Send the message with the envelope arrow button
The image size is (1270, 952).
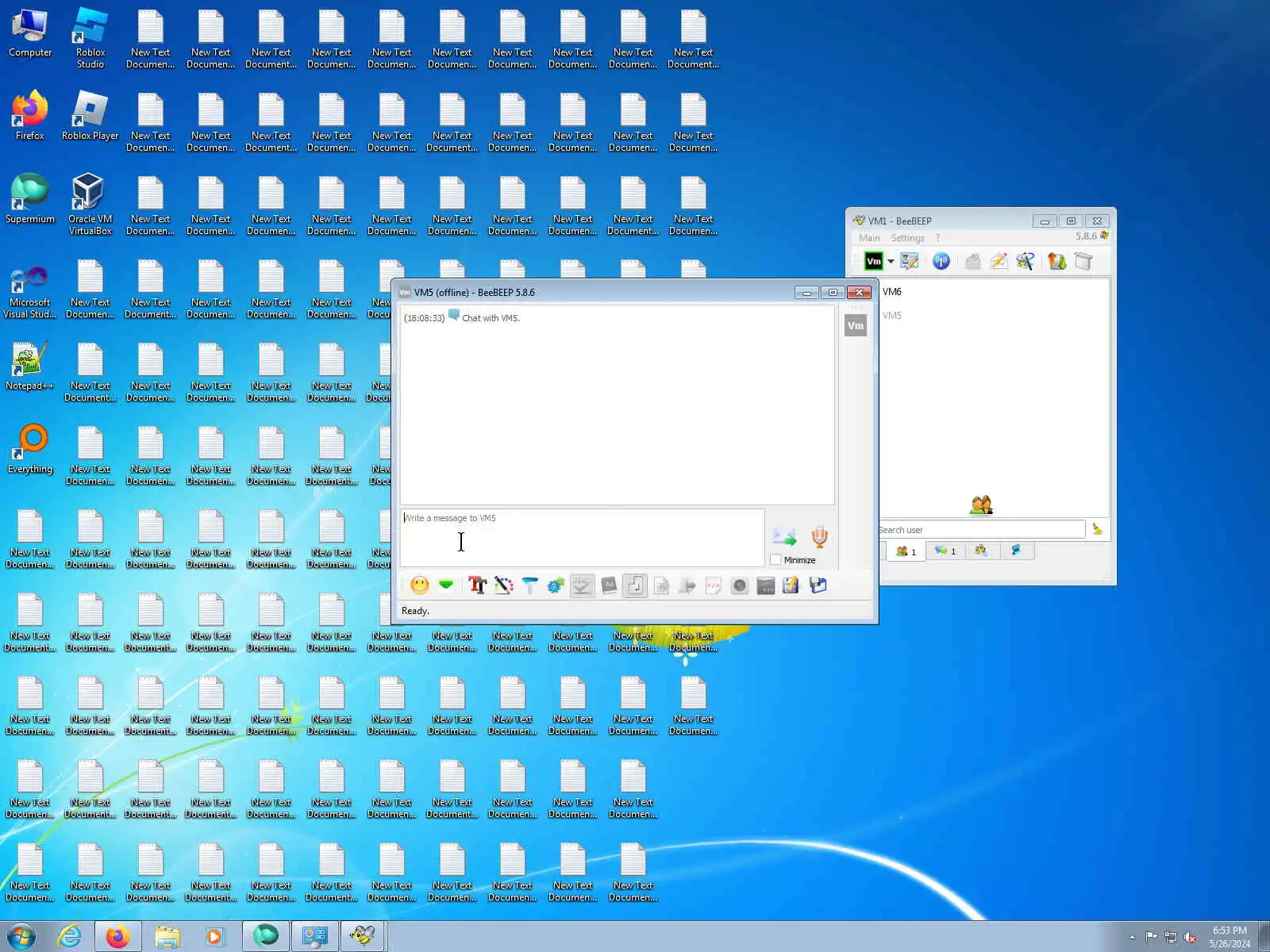(x=784, y=536)
